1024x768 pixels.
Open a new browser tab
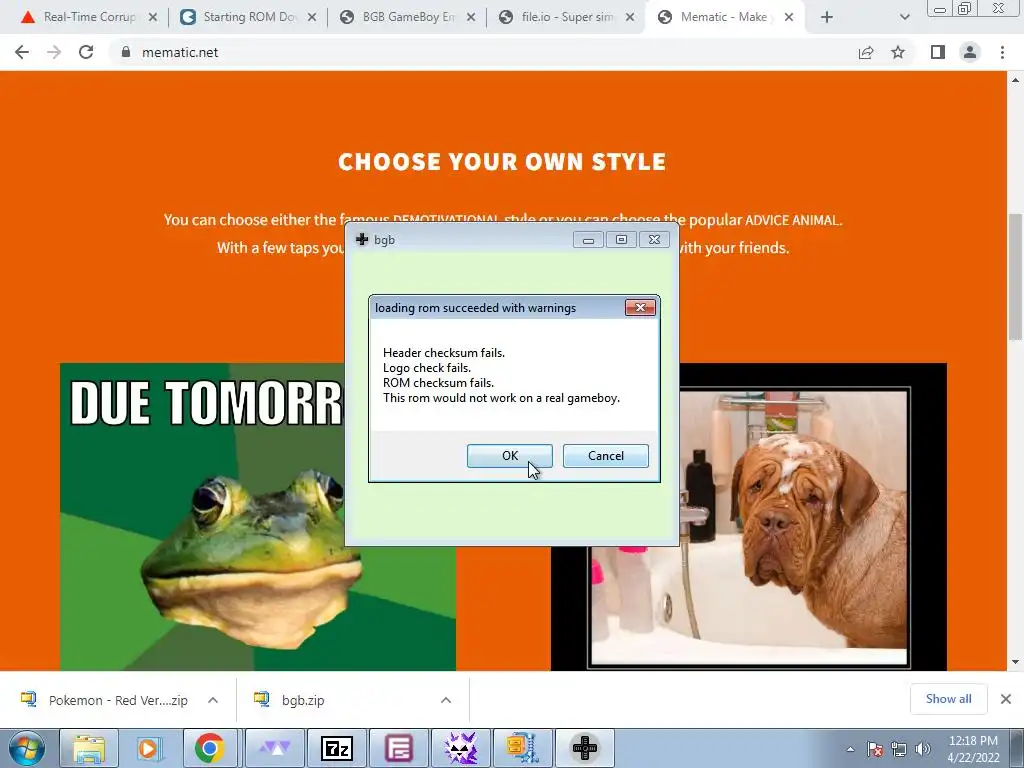(827, 18)
